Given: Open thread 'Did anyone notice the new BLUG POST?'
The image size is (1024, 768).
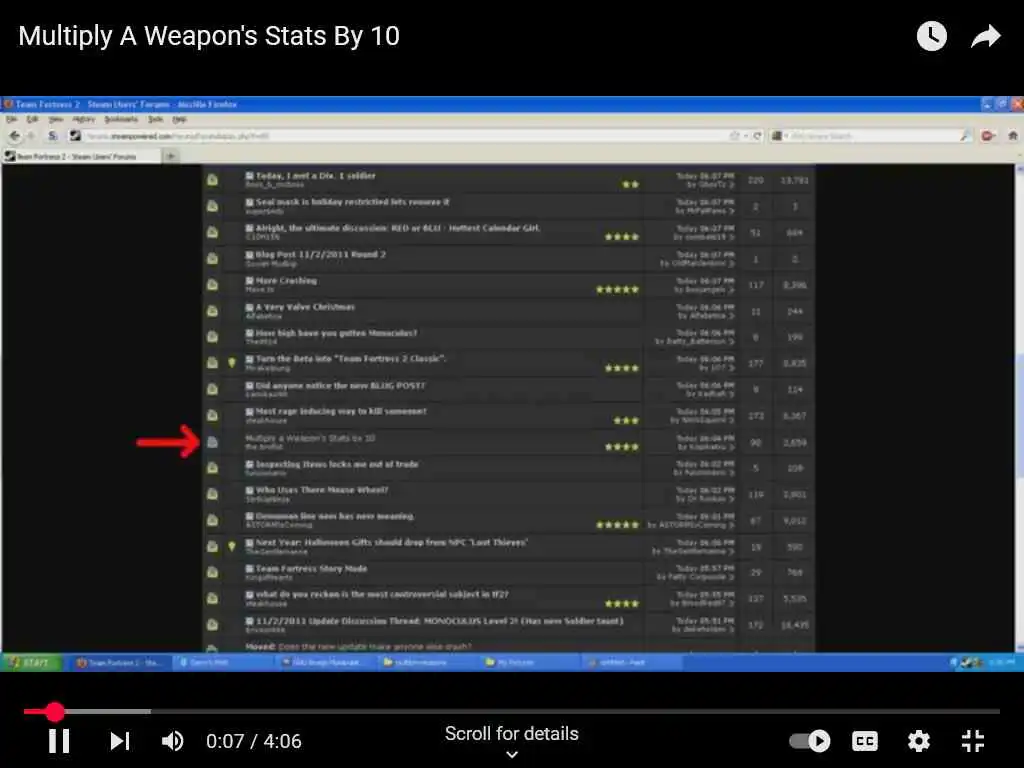Looking at the screenshot, I should [x=340, y=385].
